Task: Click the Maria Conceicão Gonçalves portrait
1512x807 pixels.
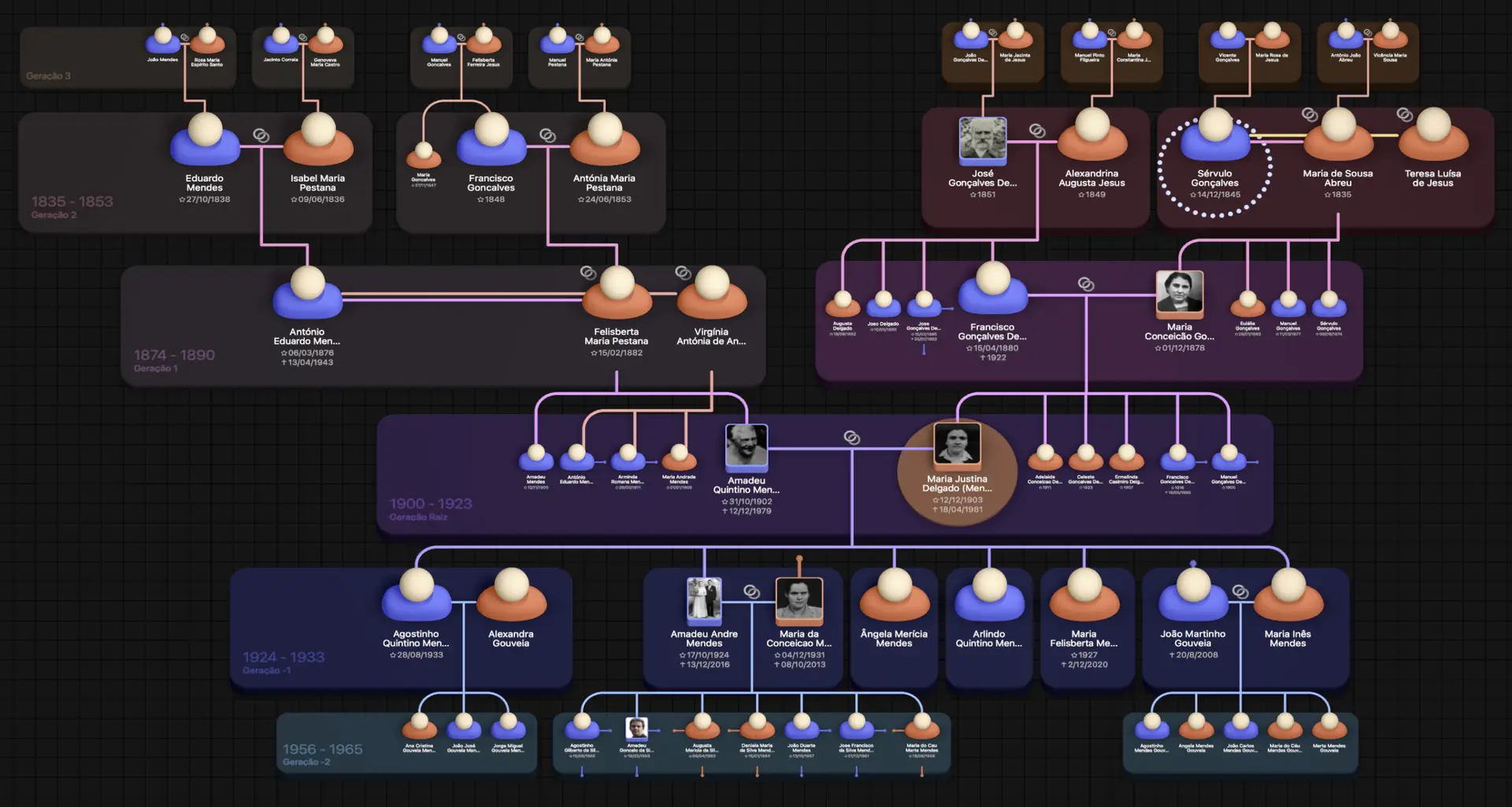Action: point(1179,292)
